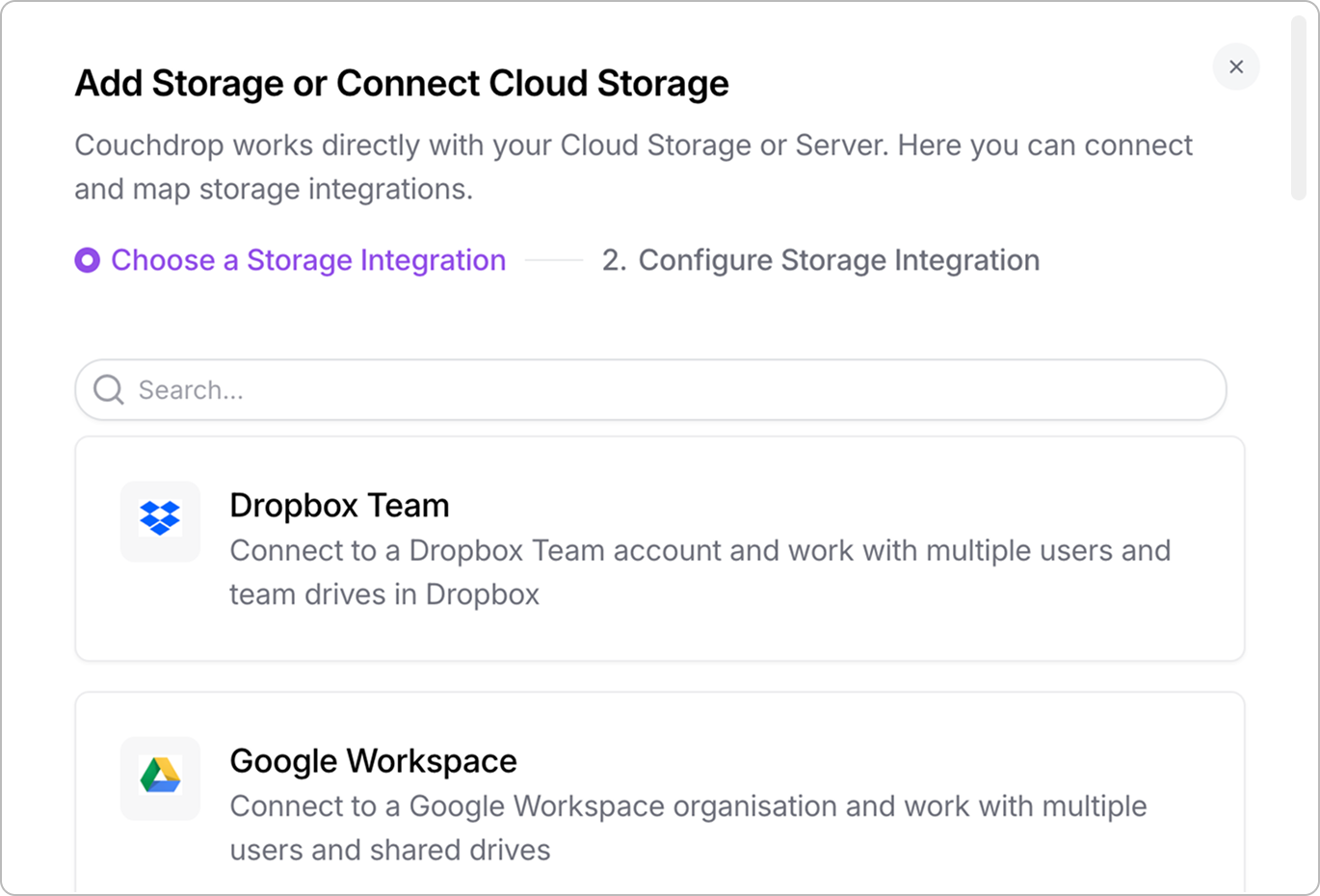
Task: Click the search icon inside the search bar
Action: click(x=108, y=389)
